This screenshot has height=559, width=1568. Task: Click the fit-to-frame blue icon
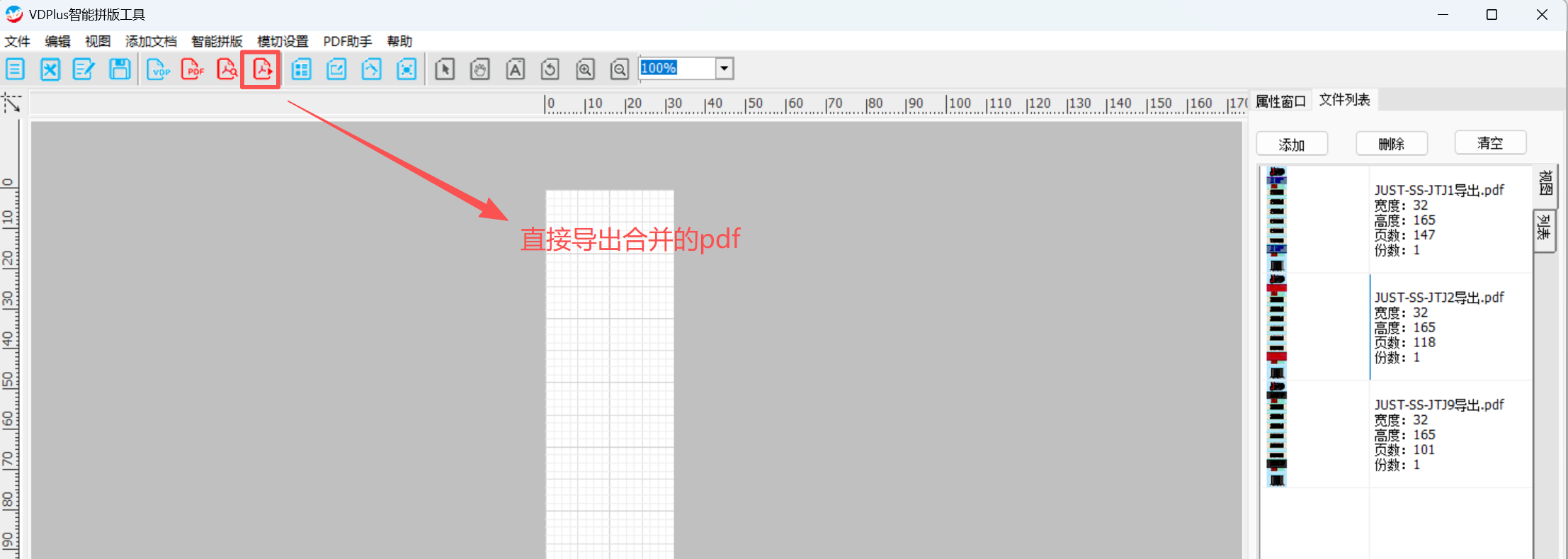[x=407, y=69]
